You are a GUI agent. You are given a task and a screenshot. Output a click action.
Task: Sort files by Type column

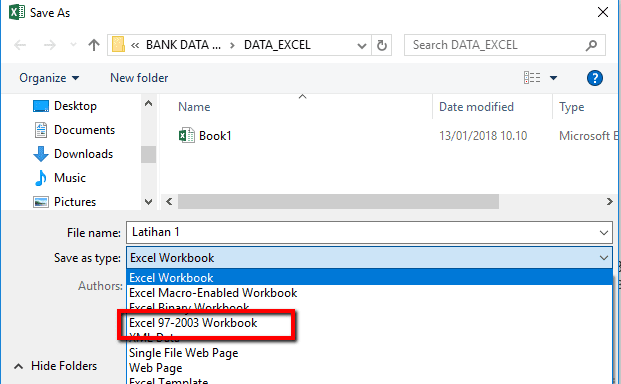coord(571,107)
